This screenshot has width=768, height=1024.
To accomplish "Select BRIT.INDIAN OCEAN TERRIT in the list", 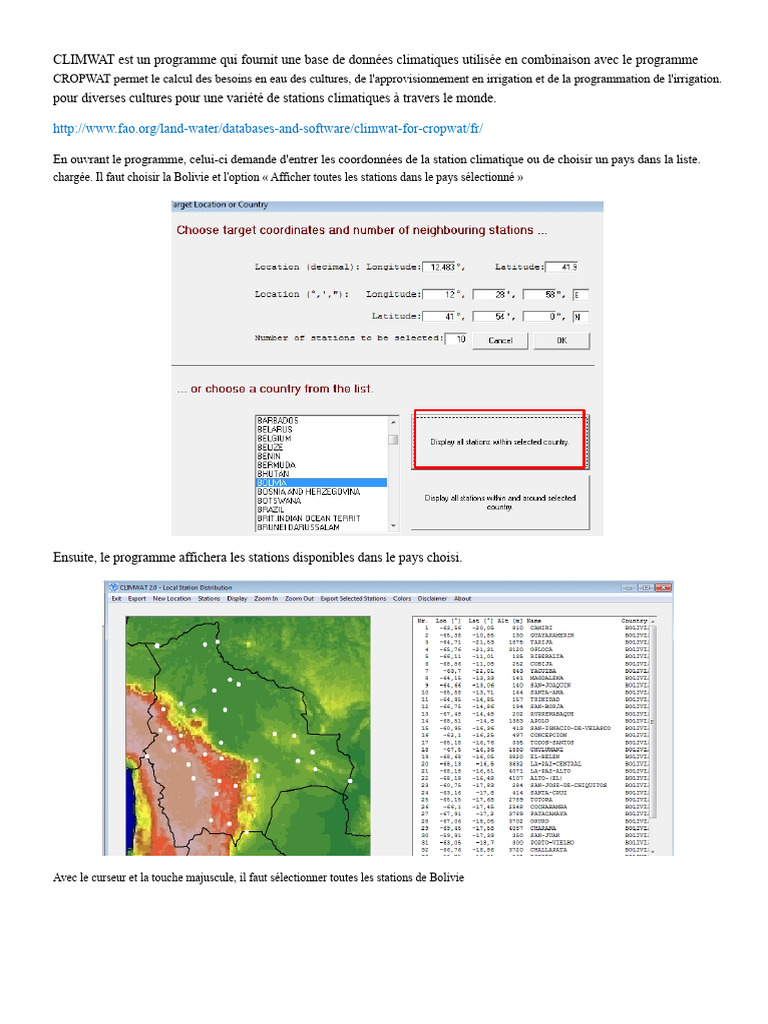I will pos(308,519).
